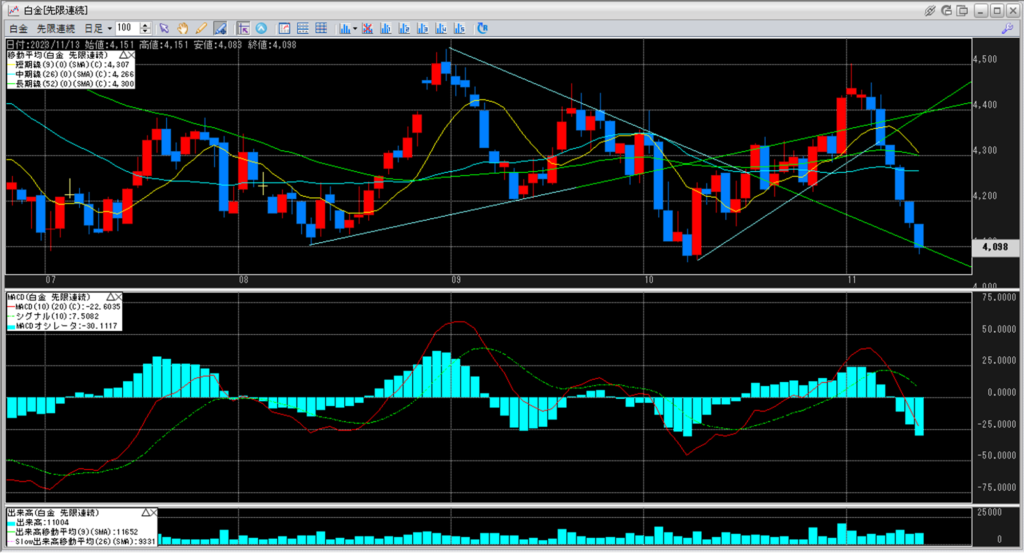
Task: Select the arrow pointer tool
Action: [x=164, y=29]
